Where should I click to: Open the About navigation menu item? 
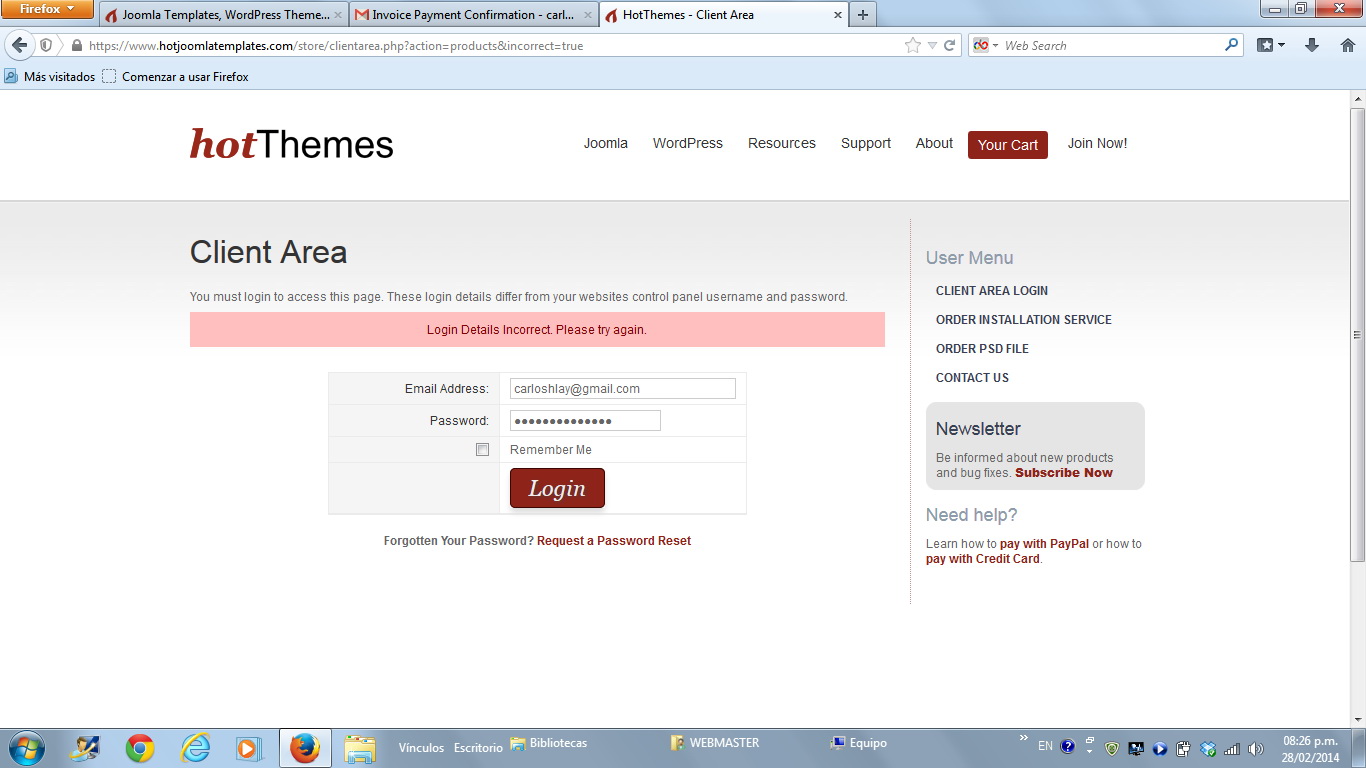[x=934, y=143]
